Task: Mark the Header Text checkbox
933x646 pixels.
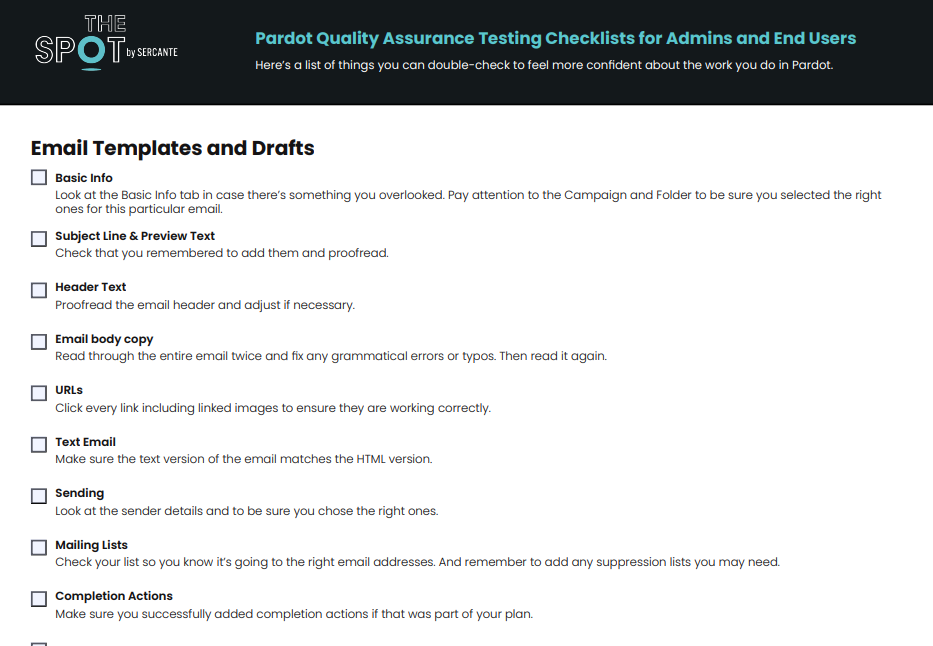Action: click(39, 290)
